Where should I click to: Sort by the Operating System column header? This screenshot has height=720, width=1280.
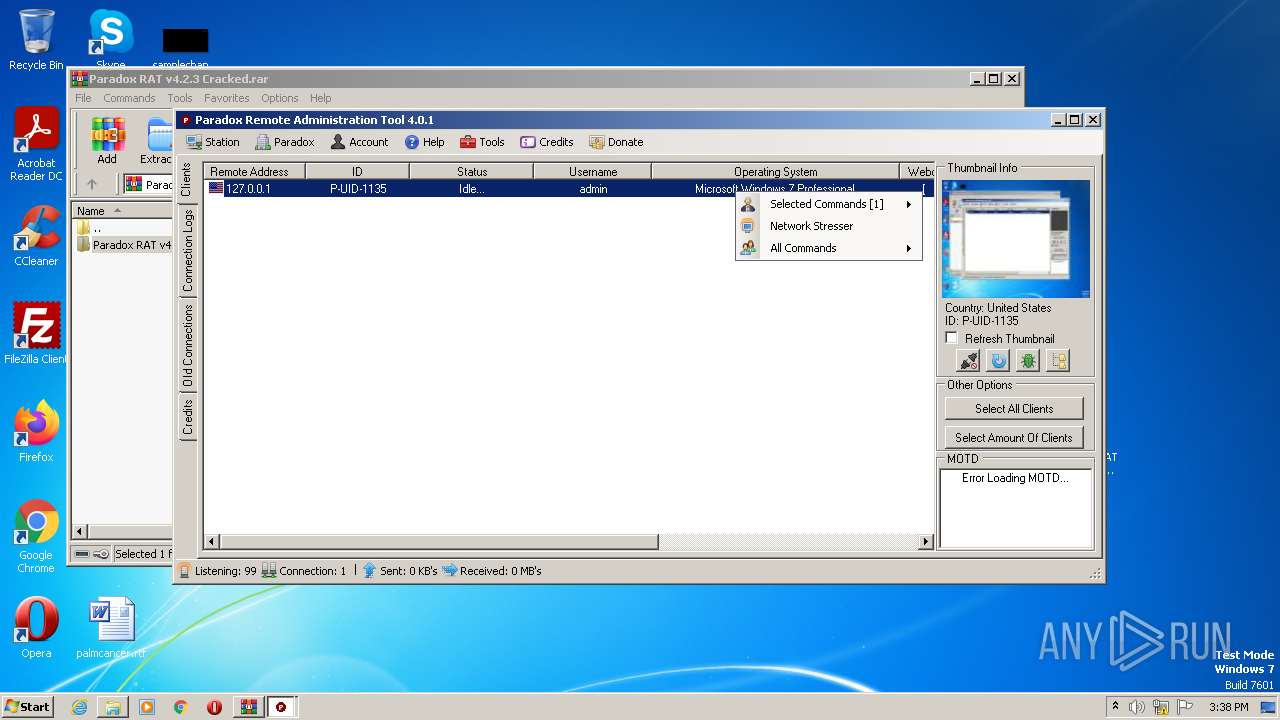tap(776, 172)
